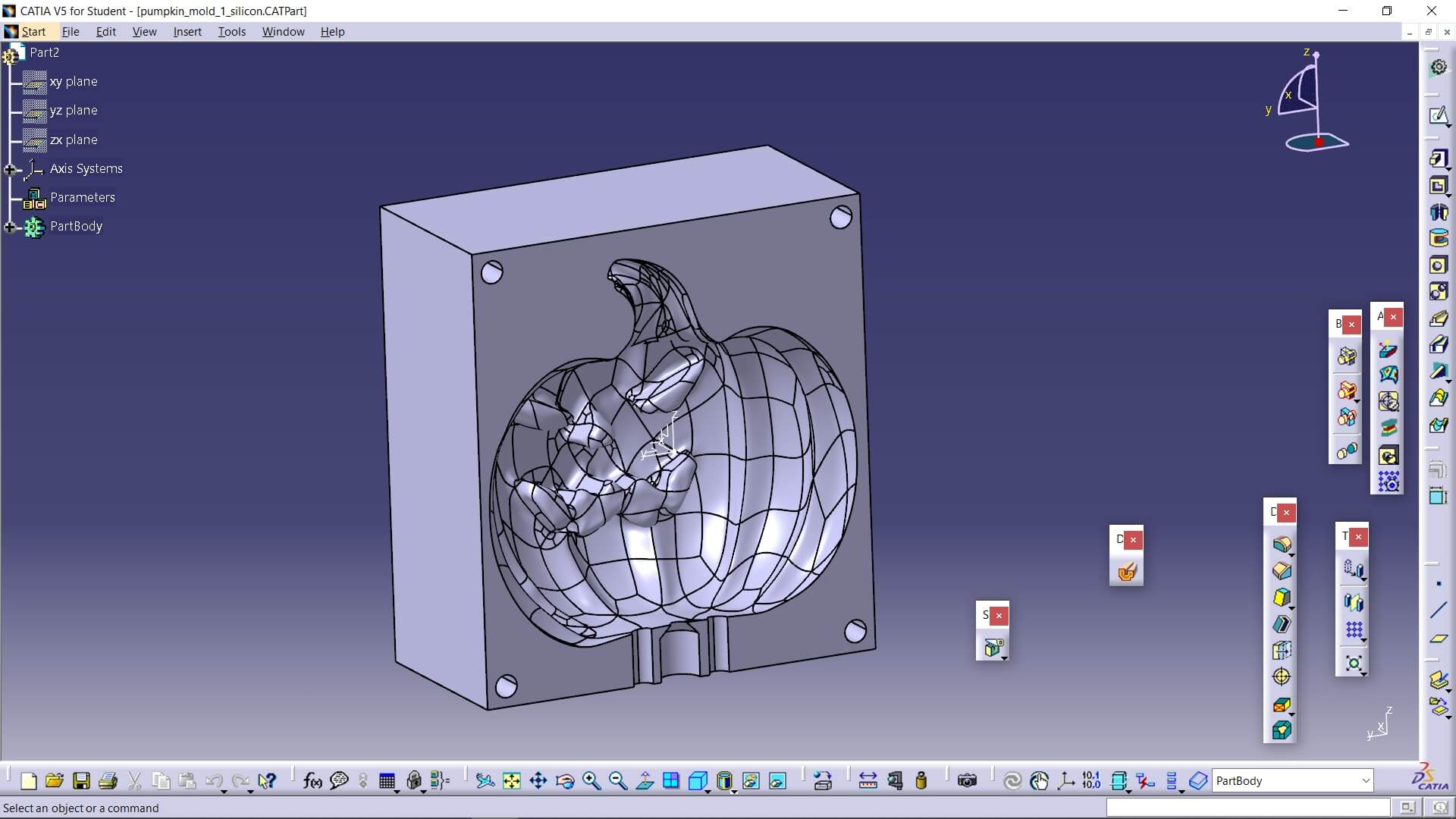Click the Measure Between tool
The width and height of the screenshot is (1456, 819).
click(x=868, y=781)
